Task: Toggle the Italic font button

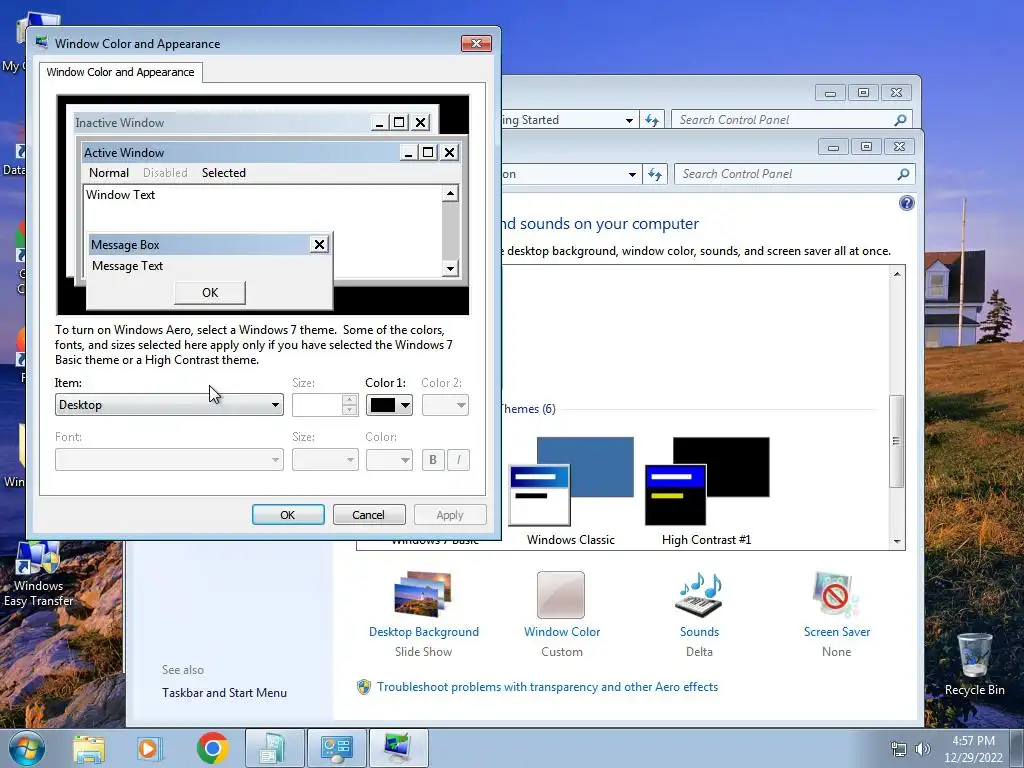Action: pos(458,460)
